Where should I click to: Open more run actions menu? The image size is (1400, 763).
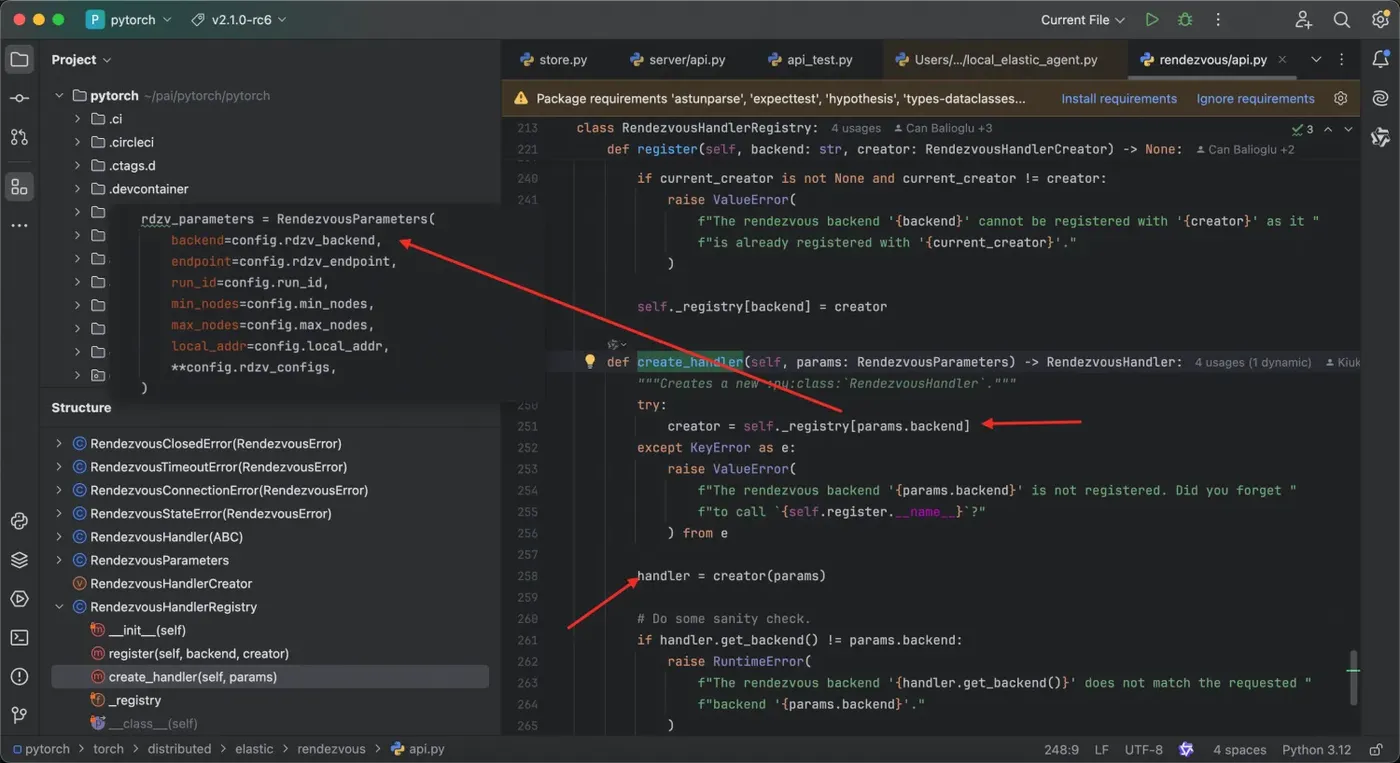(x=1218, y=20)
